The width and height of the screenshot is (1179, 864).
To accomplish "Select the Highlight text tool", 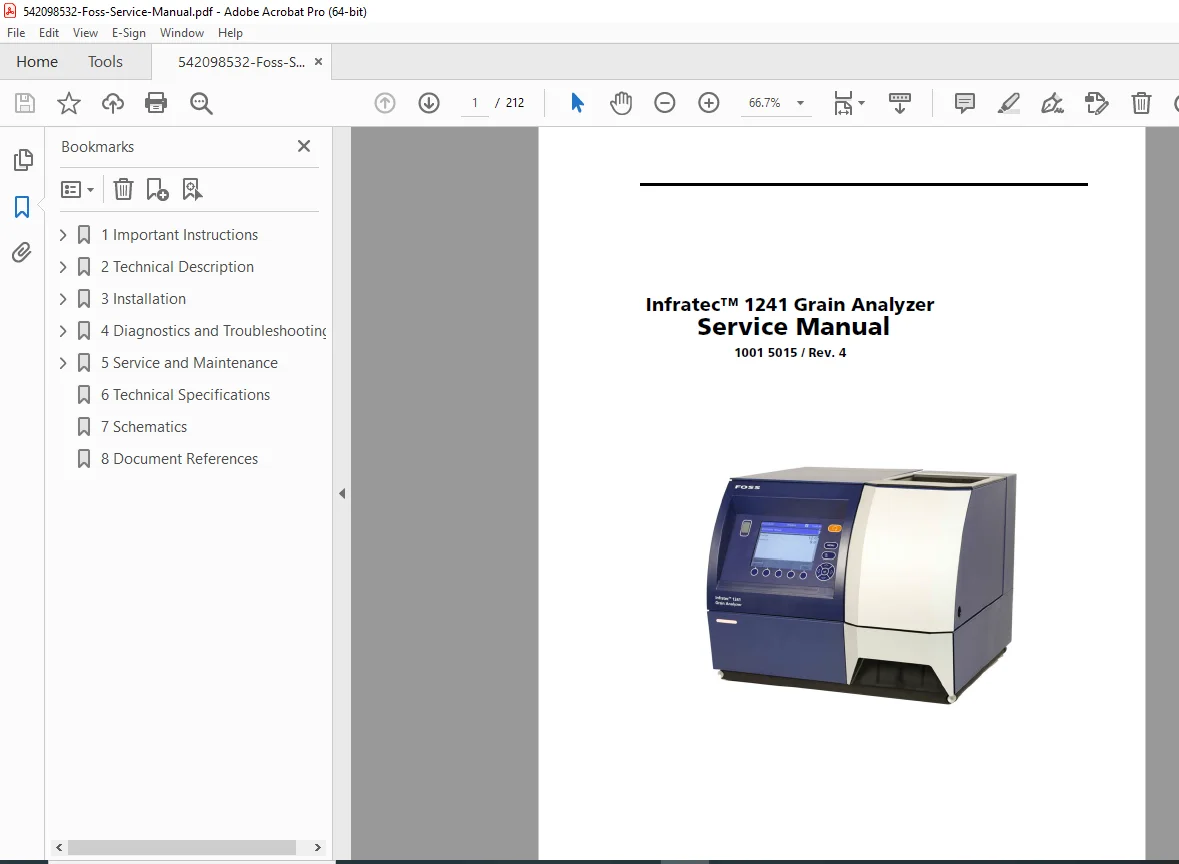I will [x=1008, y=103].
